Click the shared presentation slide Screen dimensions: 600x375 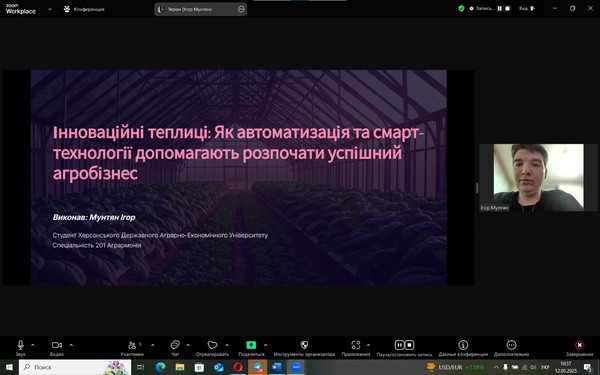coord(238,177)
